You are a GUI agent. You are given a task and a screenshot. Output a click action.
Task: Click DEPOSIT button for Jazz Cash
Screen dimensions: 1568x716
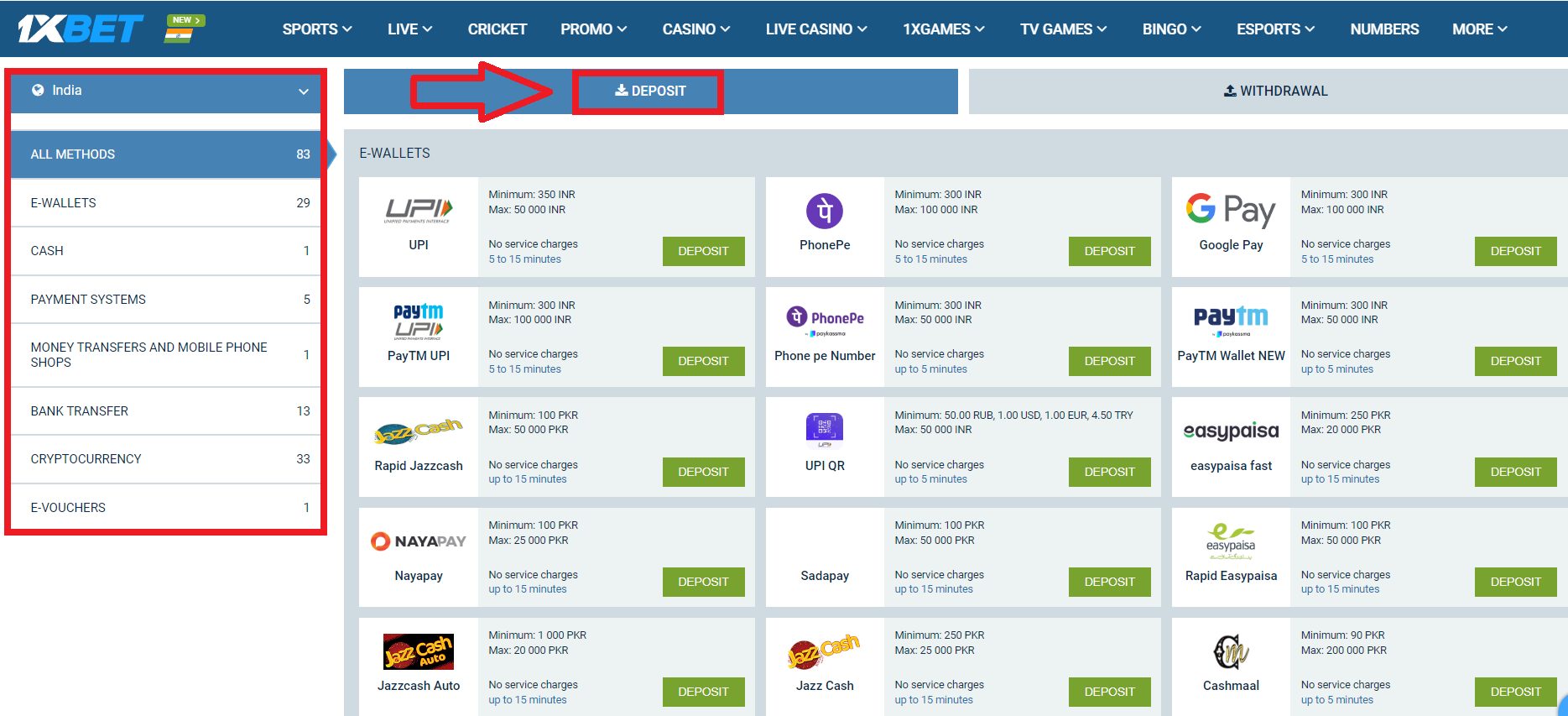(1109, 692)
